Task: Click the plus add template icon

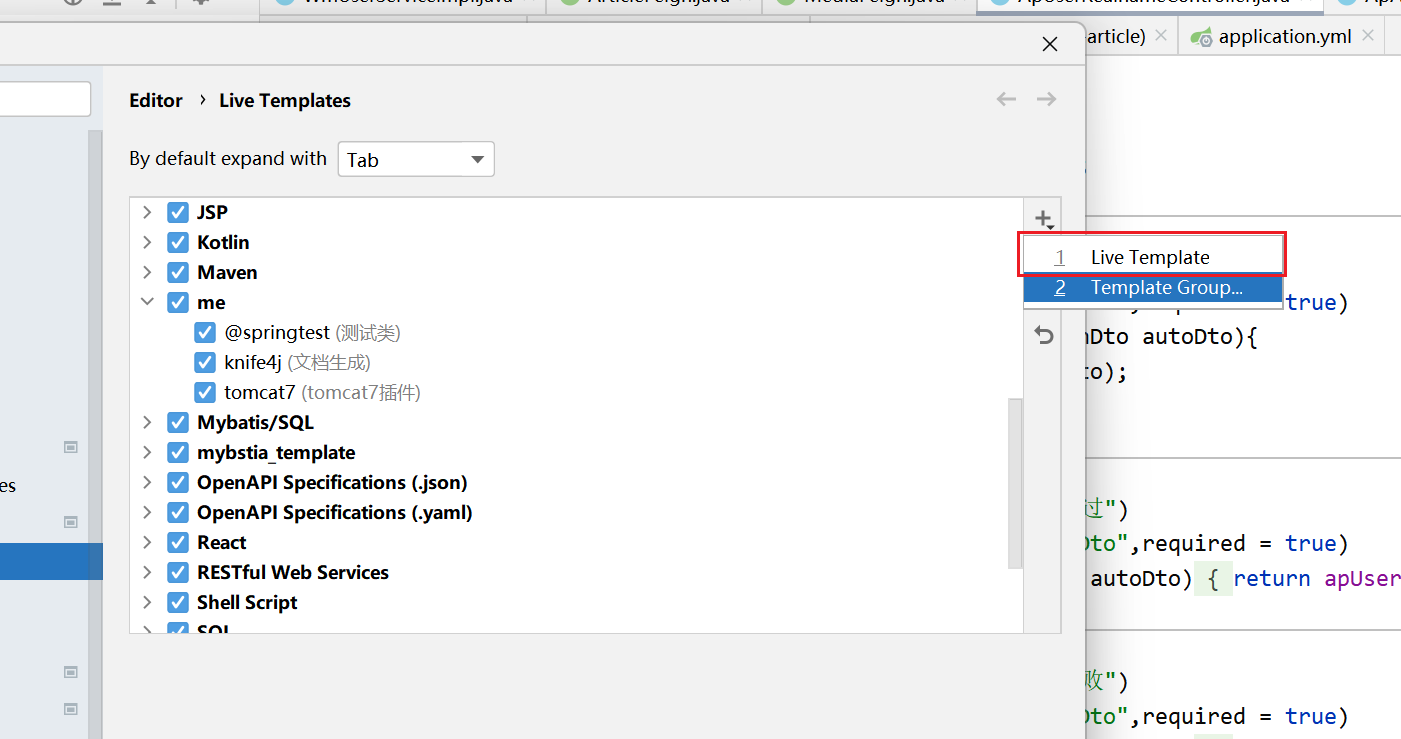Action: click(x=1044, y=218)
